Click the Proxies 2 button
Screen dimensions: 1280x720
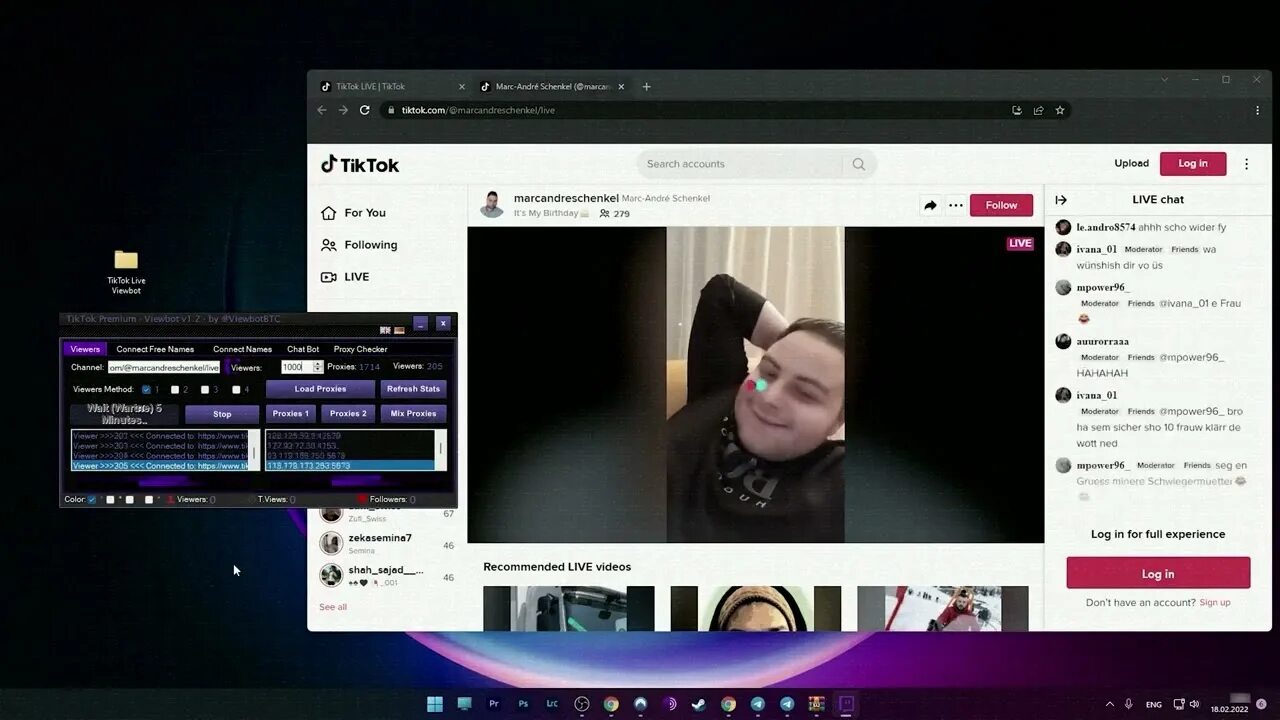click(x=348, y=413)
